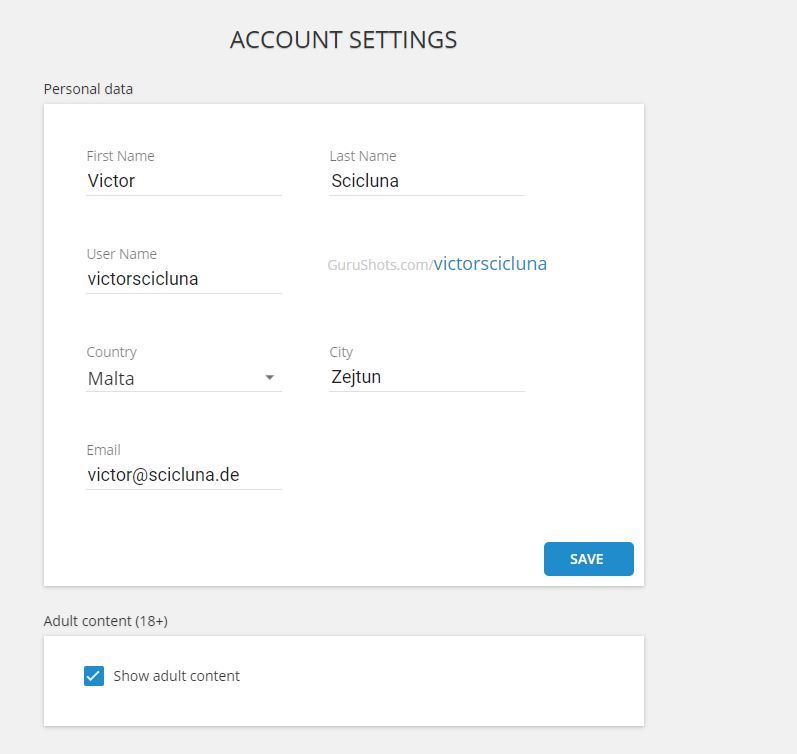Edit the City field showing Zejtun
797x754 pixels.
[x=427, y=377]
